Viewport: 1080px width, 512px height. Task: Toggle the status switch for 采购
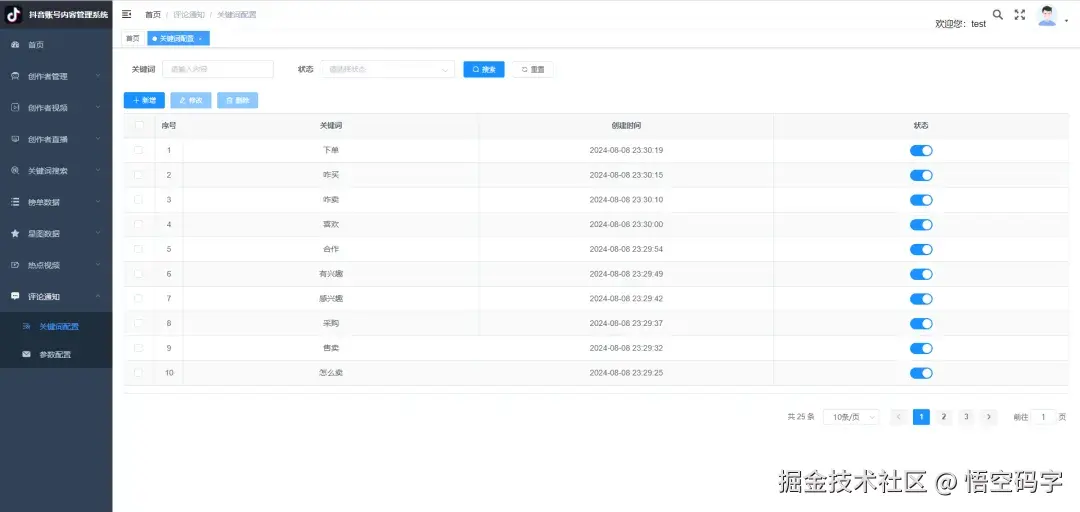point(921,324)
